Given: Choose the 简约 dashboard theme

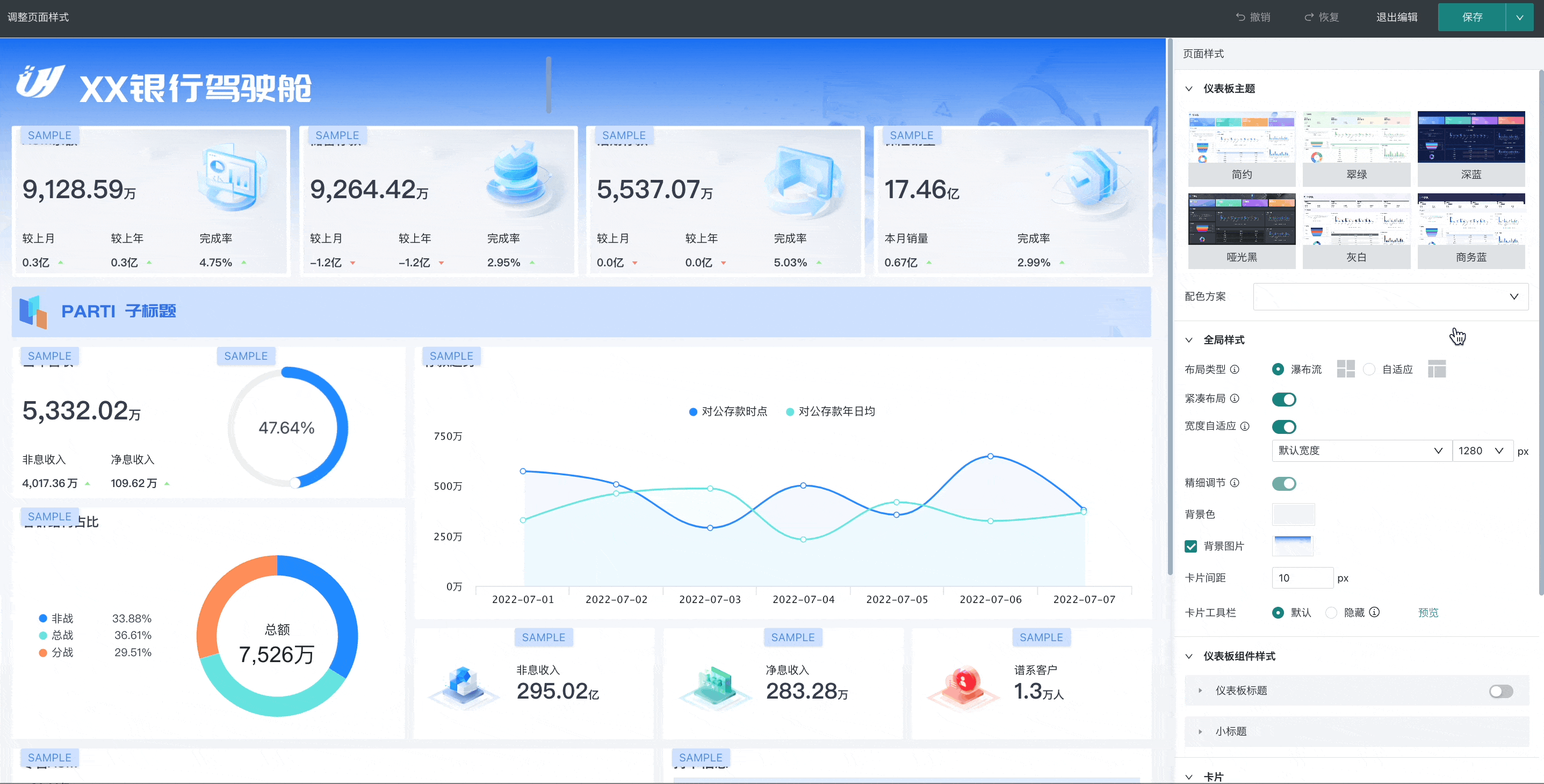Looking at the screenshot, I should click(1242, 148).
